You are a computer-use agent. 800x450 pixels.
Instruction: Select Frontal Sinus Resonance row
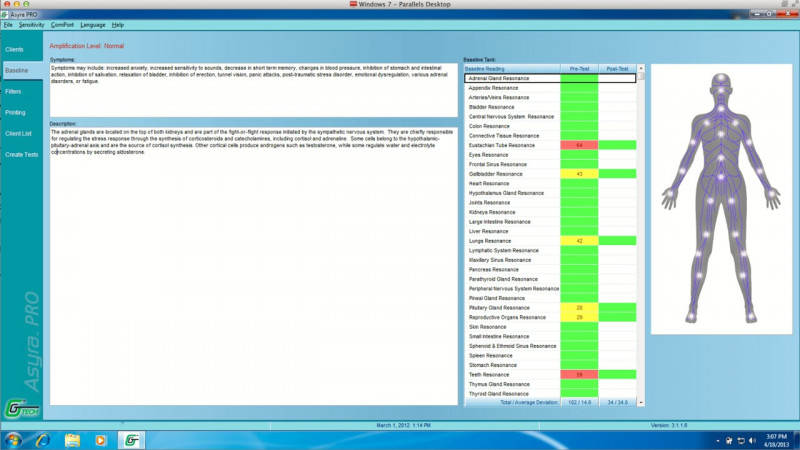click(550, 164)
